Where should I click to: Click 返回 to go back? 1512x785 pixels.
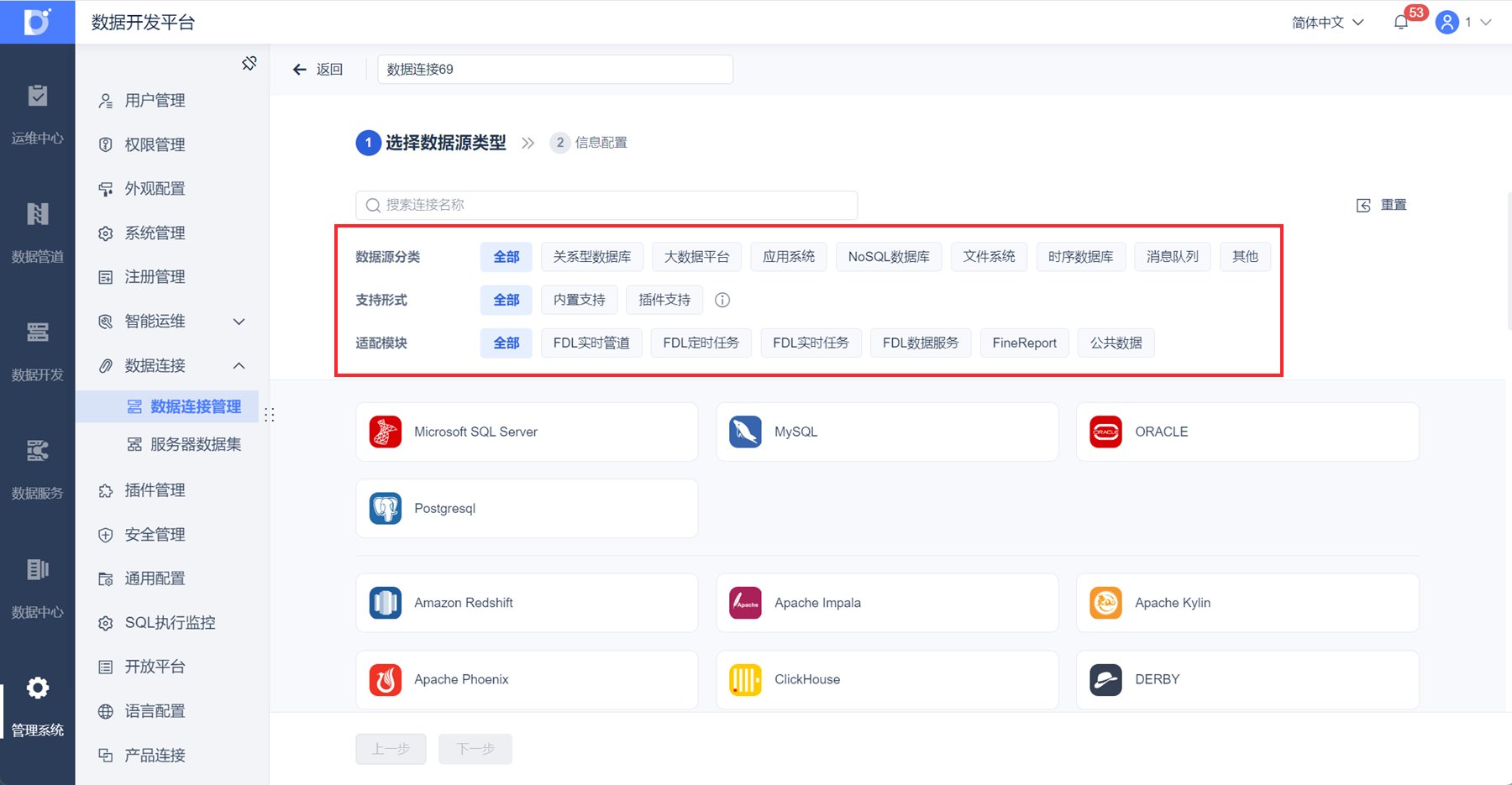[x=329, y=70]
